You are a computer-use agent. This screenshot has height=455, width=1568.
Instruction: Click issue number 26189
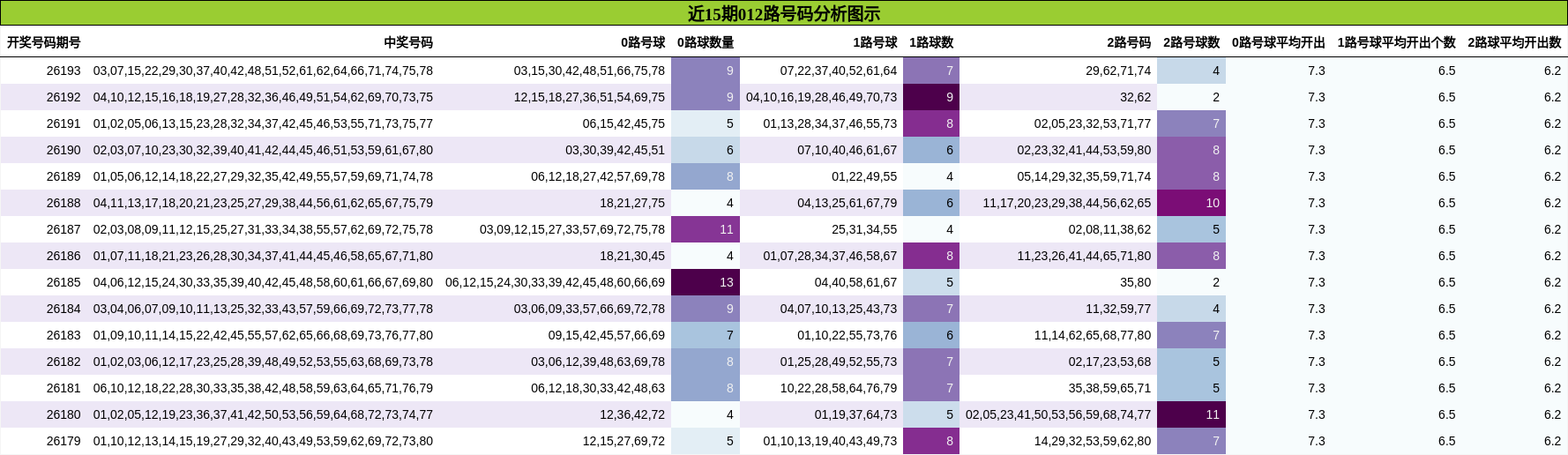point(63,176)
